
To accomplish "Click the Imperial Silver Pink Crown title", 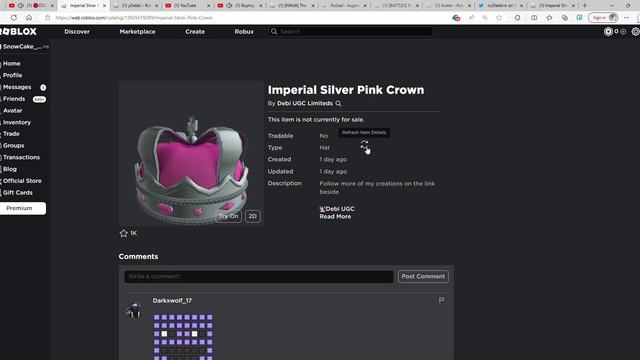I will 346,90.
